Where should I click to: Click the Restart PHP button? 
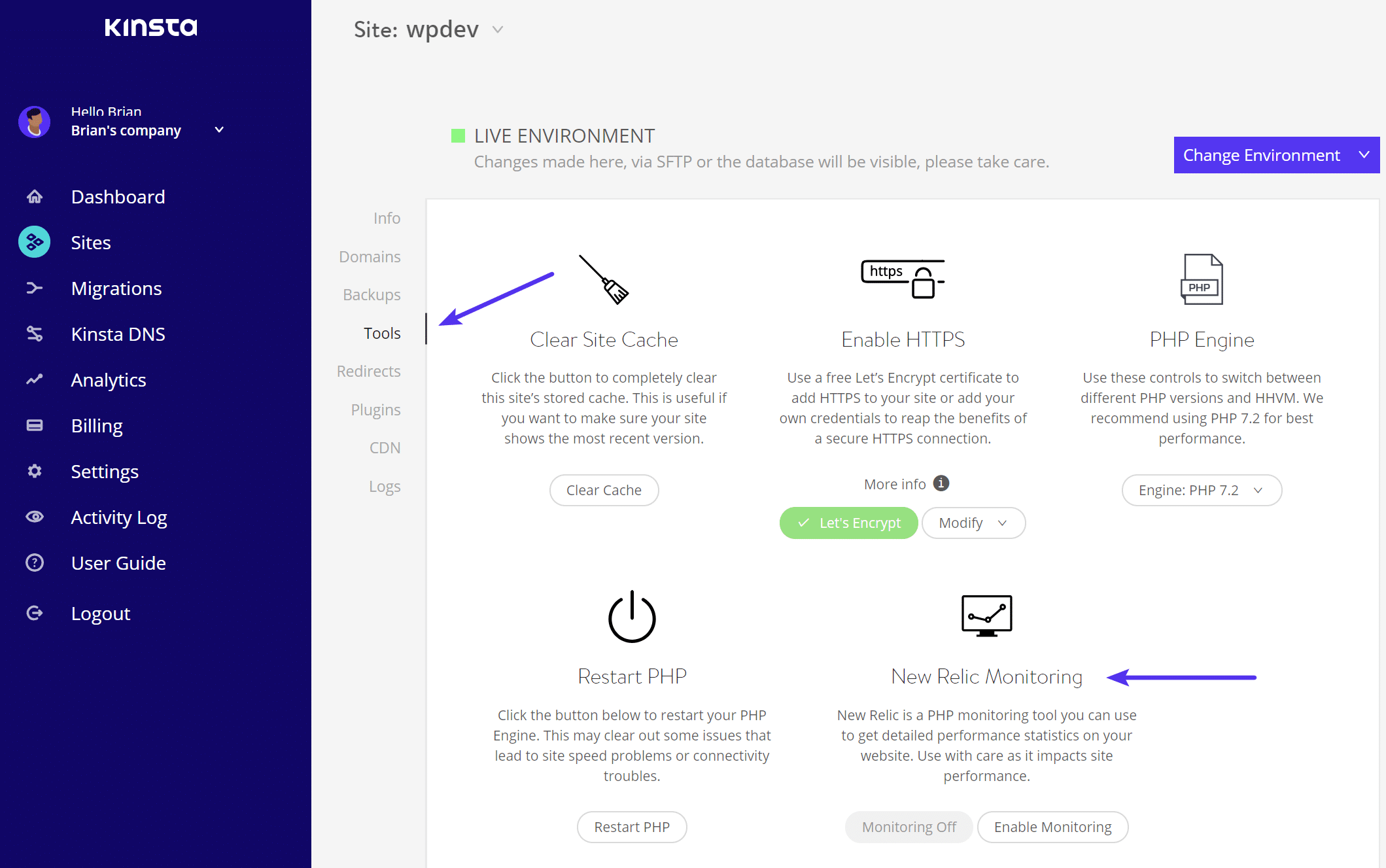click(632, 827)
